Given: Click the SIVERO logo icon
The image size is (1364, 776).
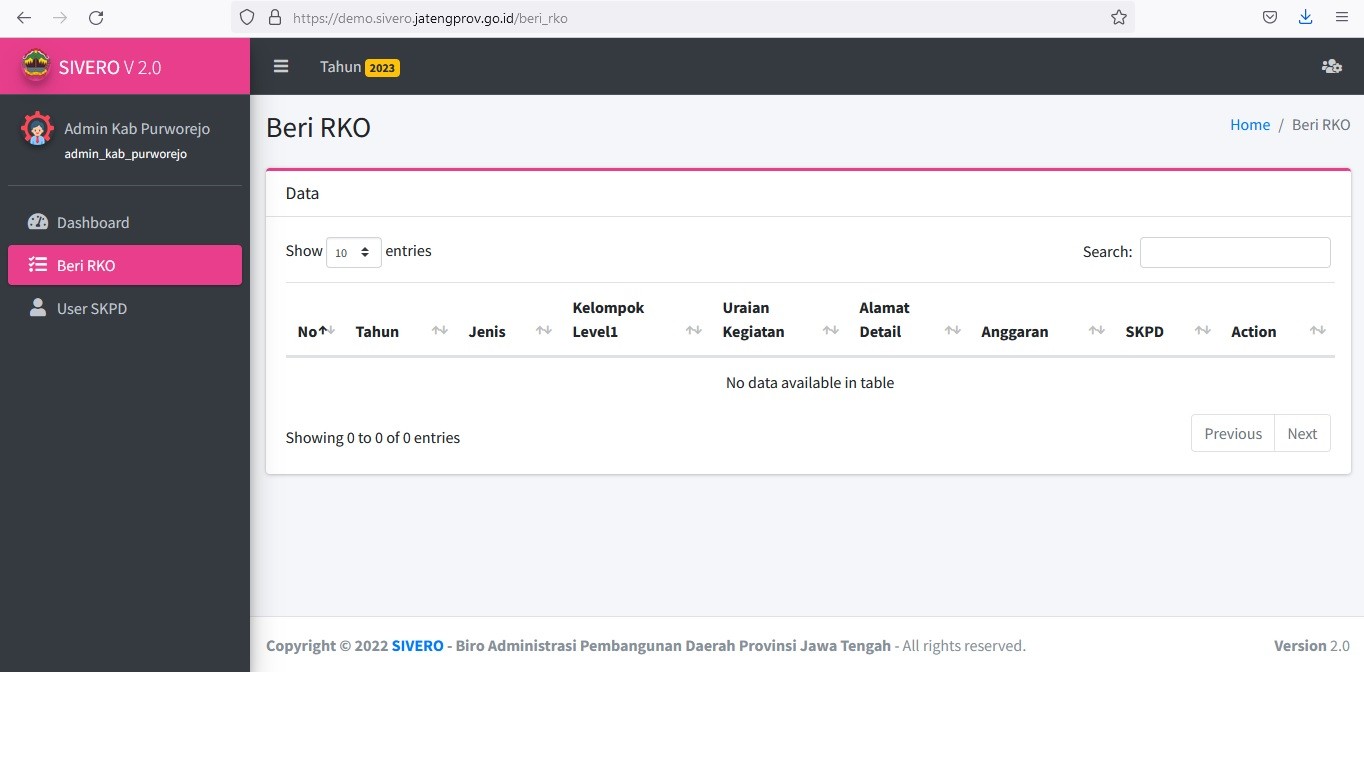Looking at the screenshot, I should (36, 66).
